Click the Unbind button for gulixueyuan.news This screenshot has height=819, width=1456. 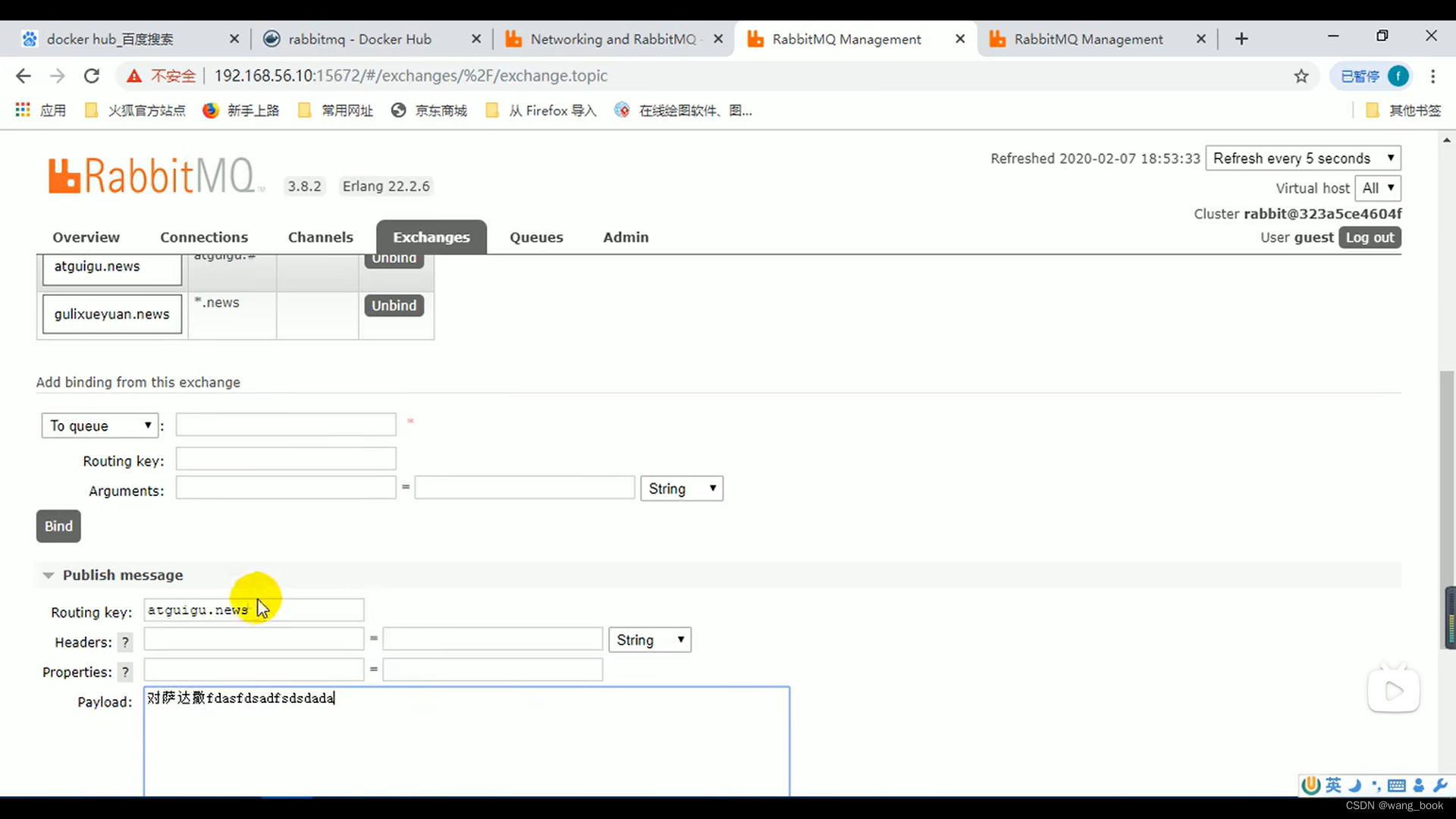tap(394, 305)
